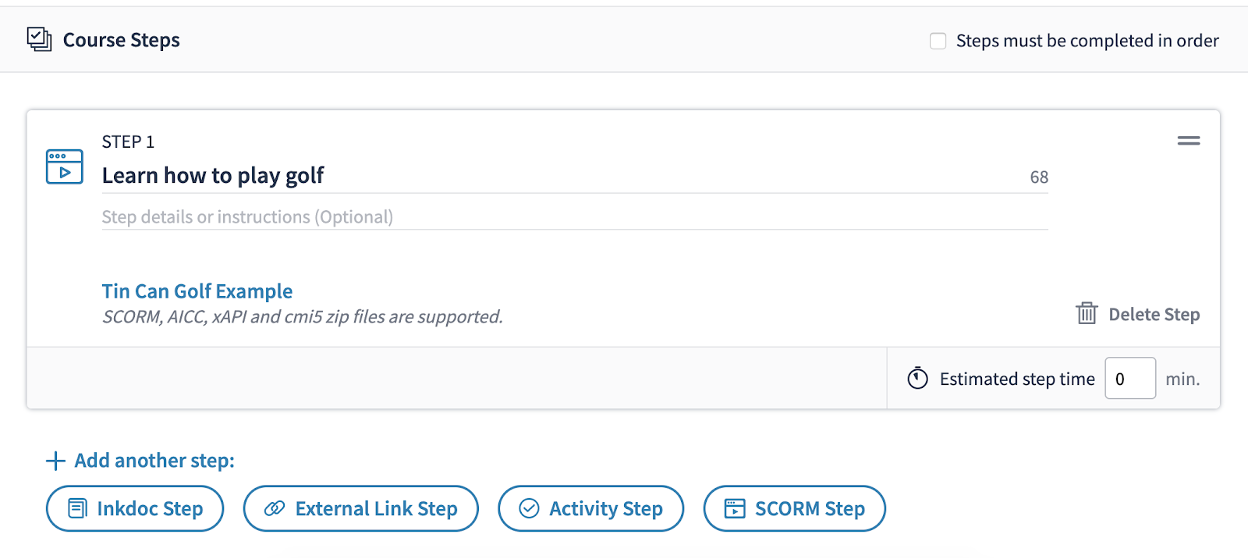Click the trash can icon
Viewport: 1248px width, 558px height.
[1086, 314]
